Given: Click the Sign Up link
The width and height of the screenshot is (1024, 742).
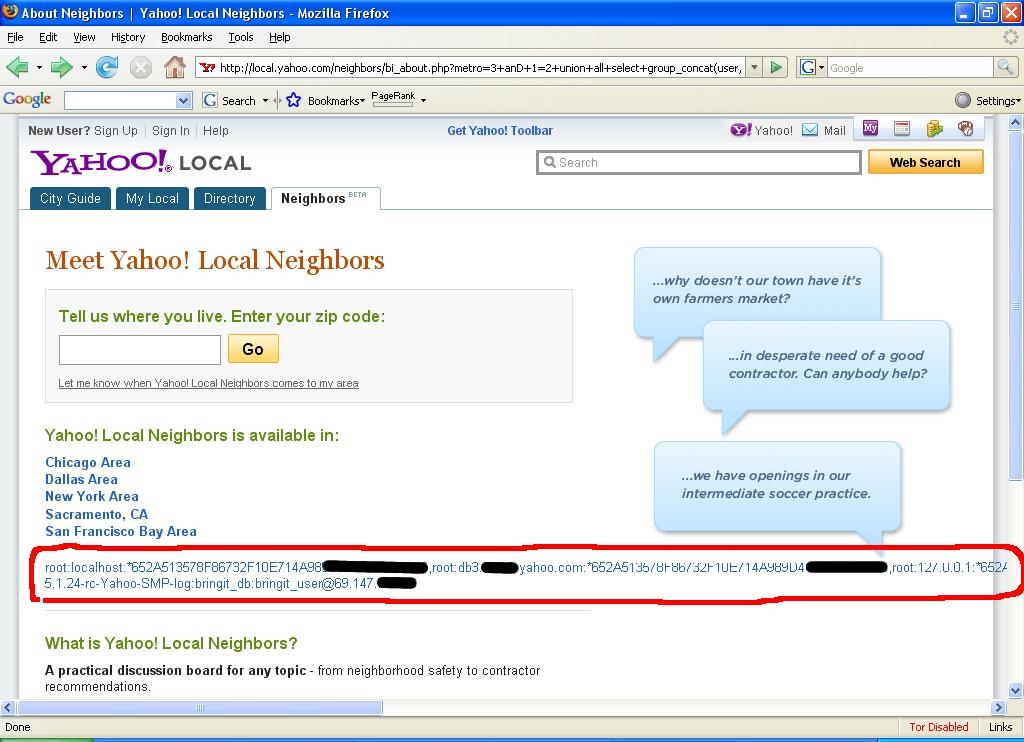Looking at the screenshot, I should (116, 131).
